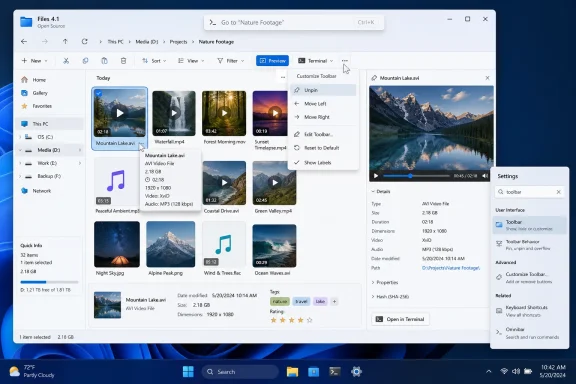Select Reset to Default menu entry
The height and width of the screenshot is (384, 576).
point(323,148)
